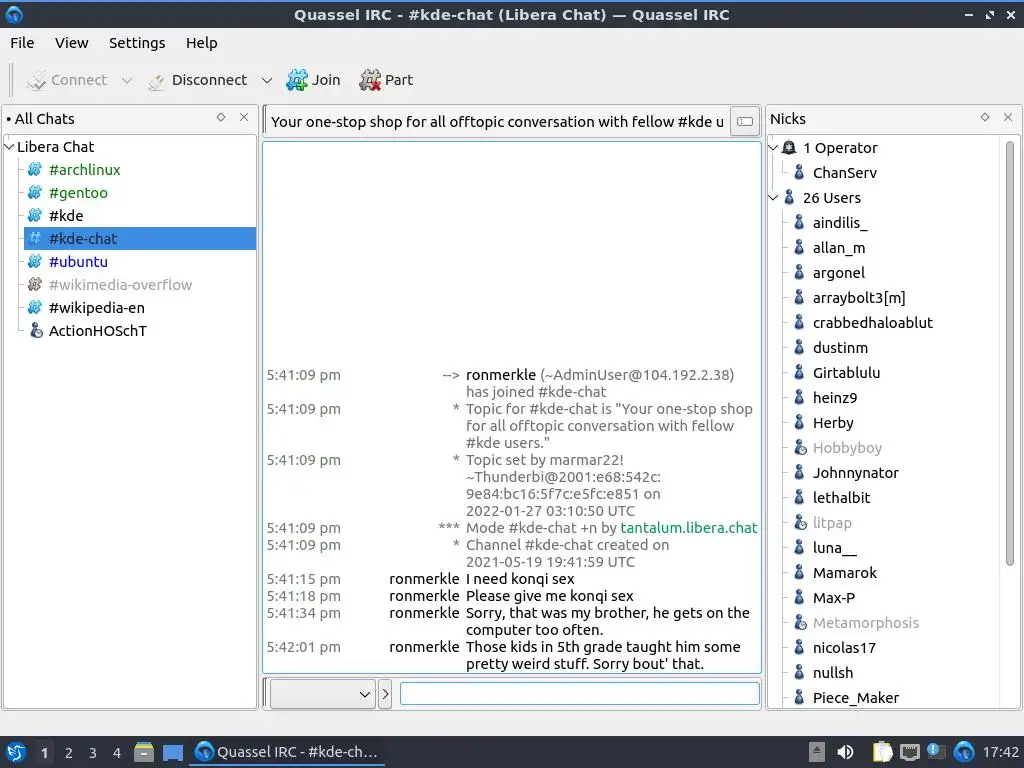Image resolution: width=1024 pixels, height=768 pixels.
Task: Click the Disconnect toolbar button
Action: [x=197, y=80]
